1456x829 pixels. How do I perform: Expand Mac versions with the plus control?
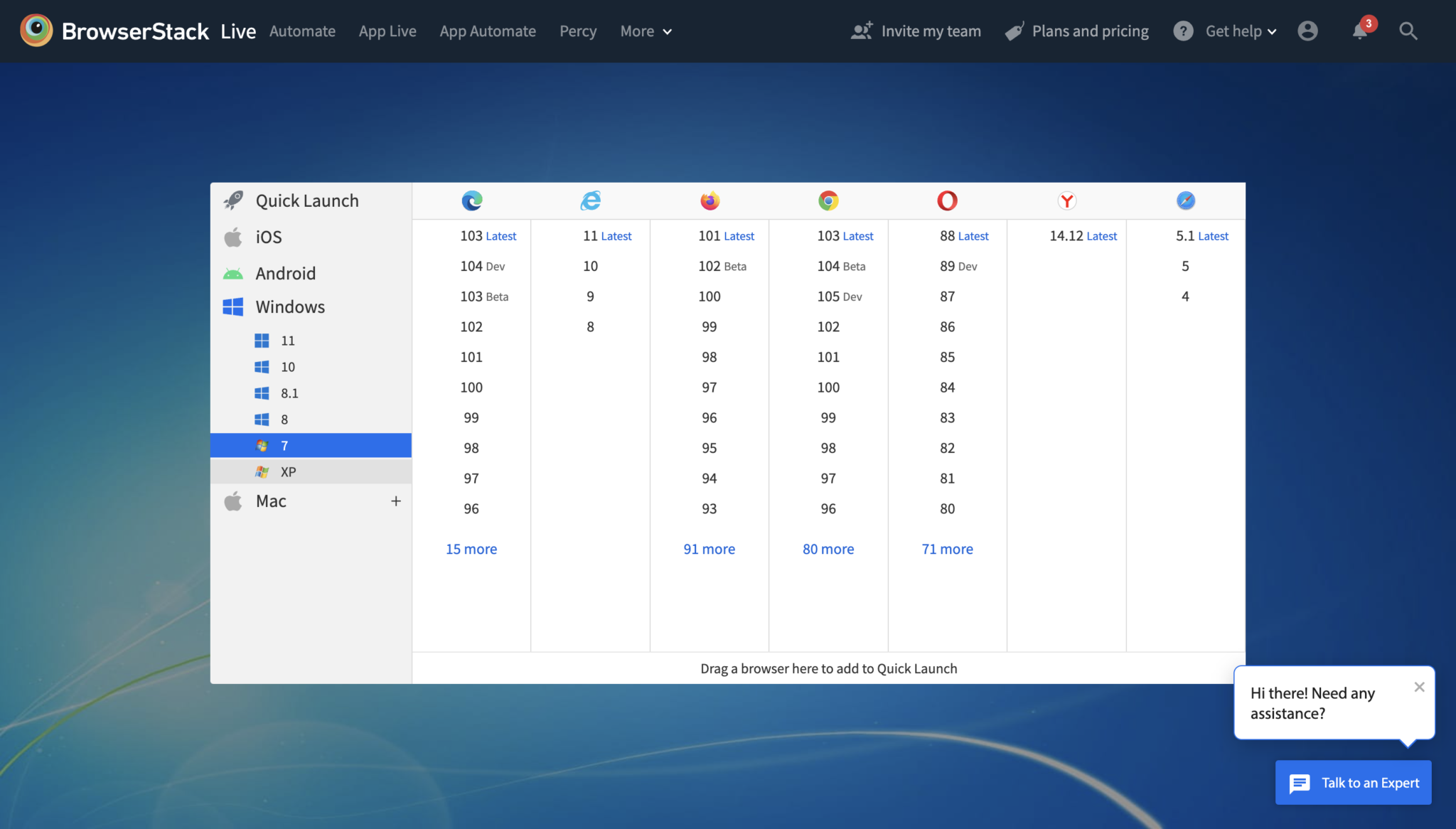(x=396, y=501)
